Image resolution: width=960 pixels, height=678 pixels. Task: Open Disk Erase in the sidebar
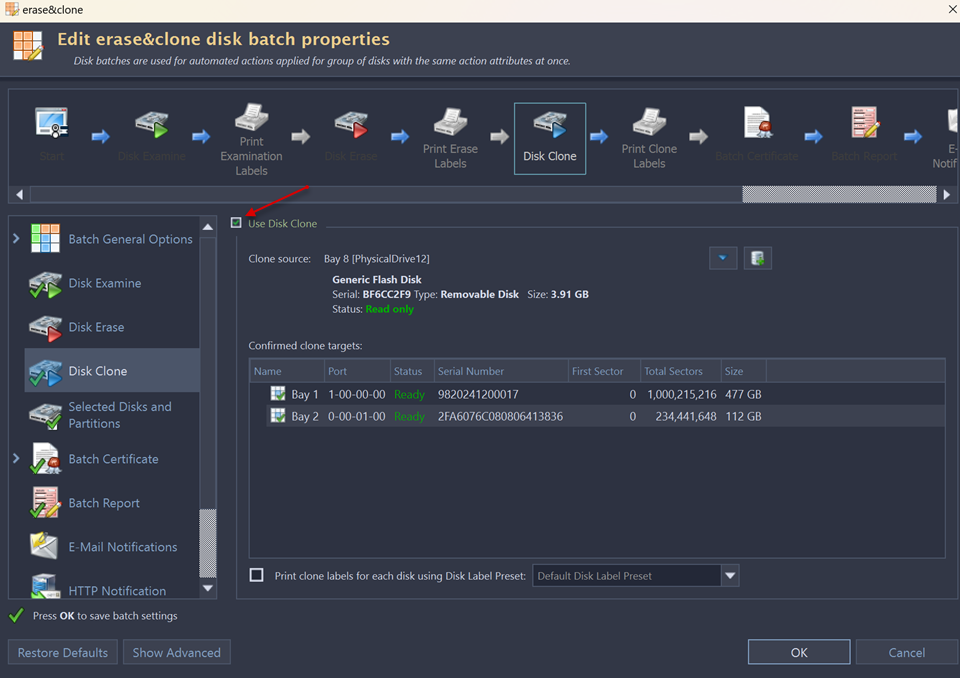(96, 327)
